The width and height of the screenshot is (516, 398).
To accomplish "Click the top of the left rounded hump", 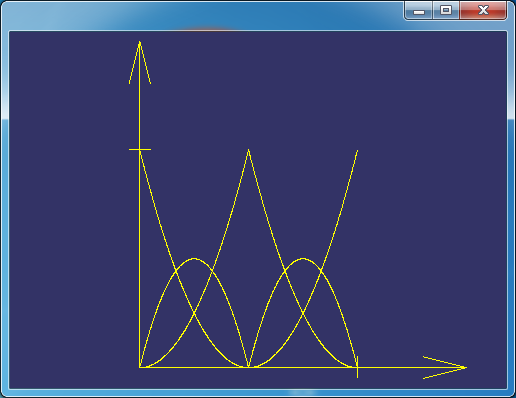I will tap(194, 258).
